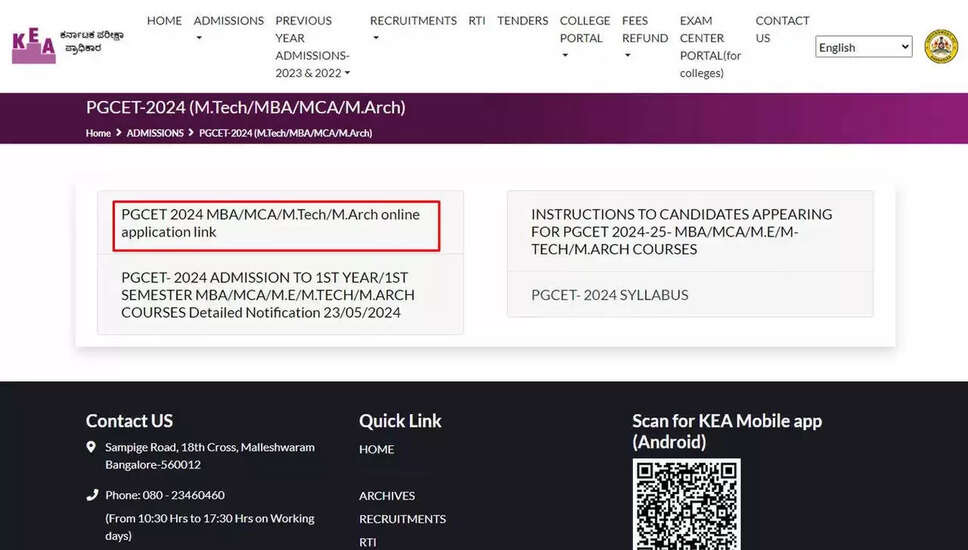
Task: Expand Previous Year Admissions 2023 & 2022
Action: (312, 47)
